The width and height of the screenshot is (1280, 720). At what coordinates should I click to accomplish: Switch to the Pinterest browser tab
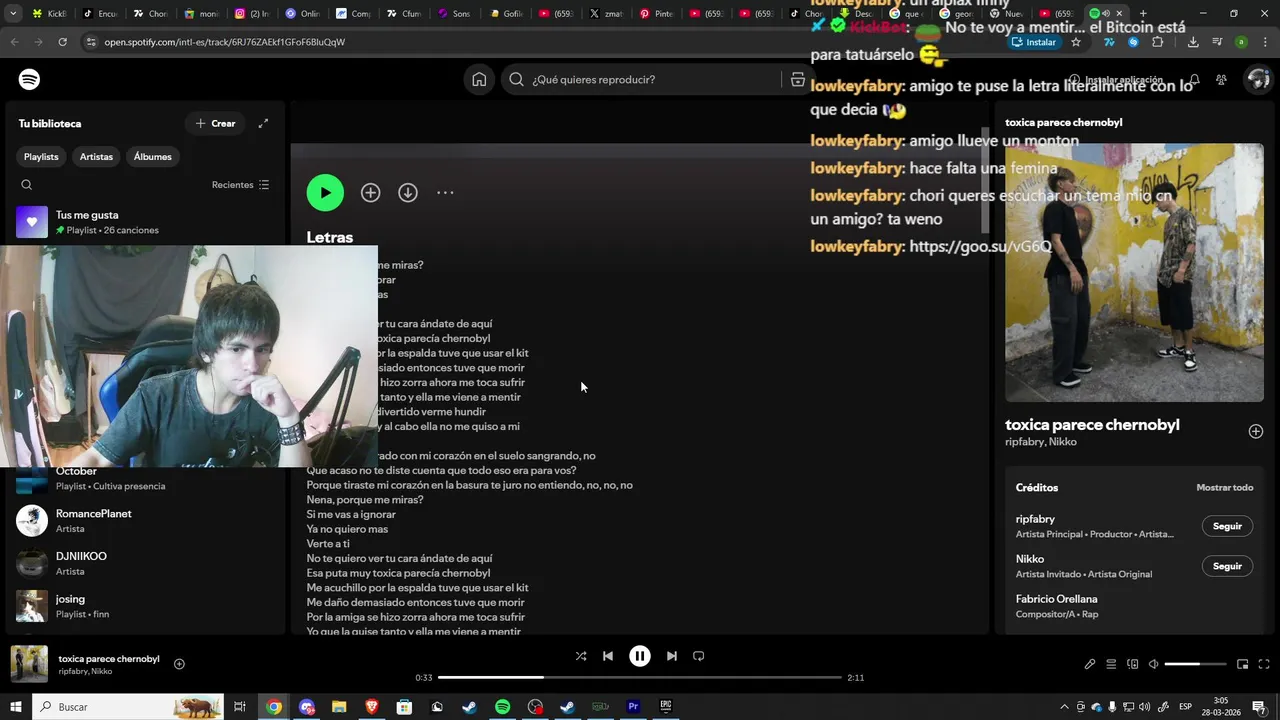click(657, 14)
